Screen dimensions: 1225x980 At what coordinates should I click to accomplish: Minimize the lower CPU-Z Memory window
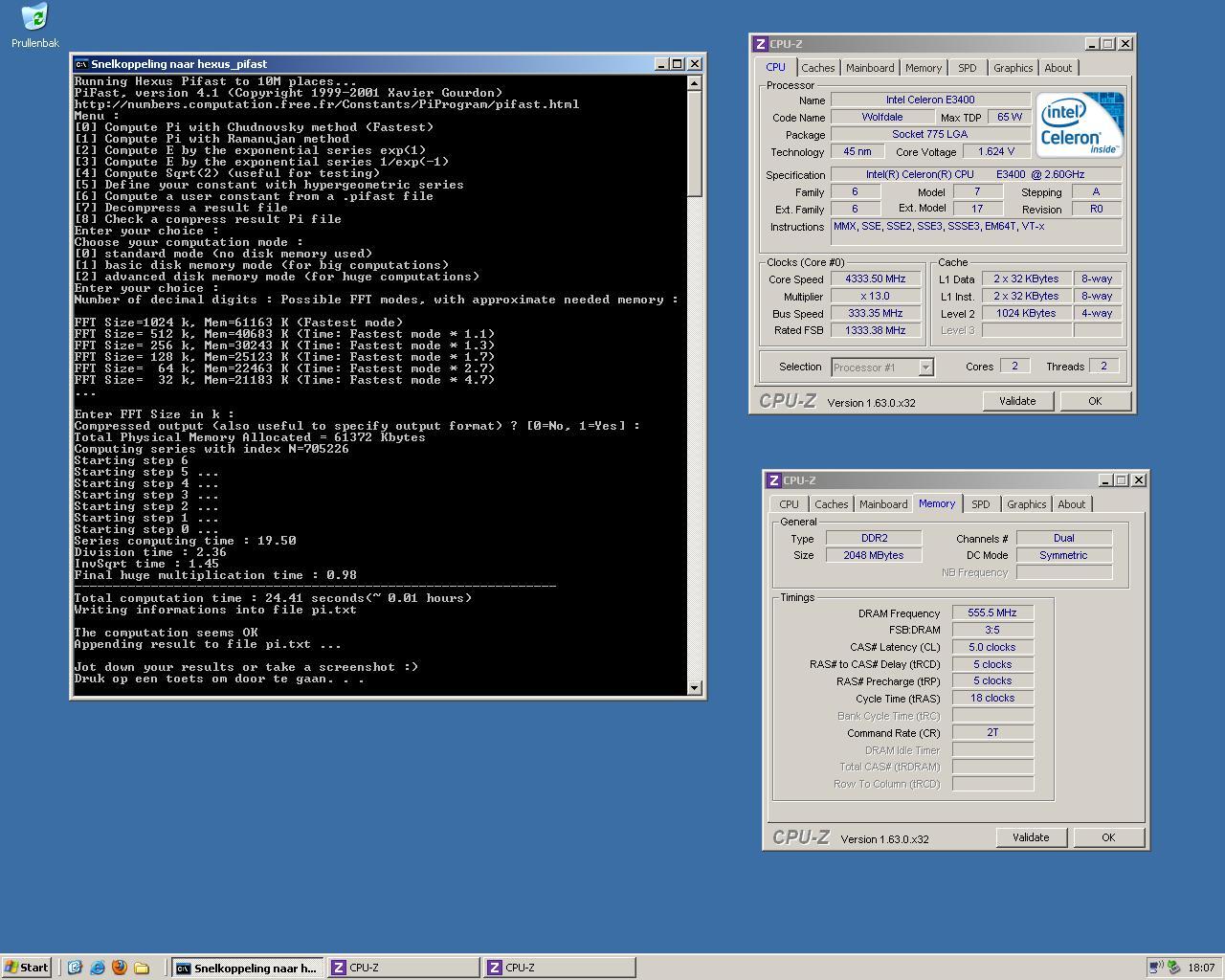[1105, 480]
